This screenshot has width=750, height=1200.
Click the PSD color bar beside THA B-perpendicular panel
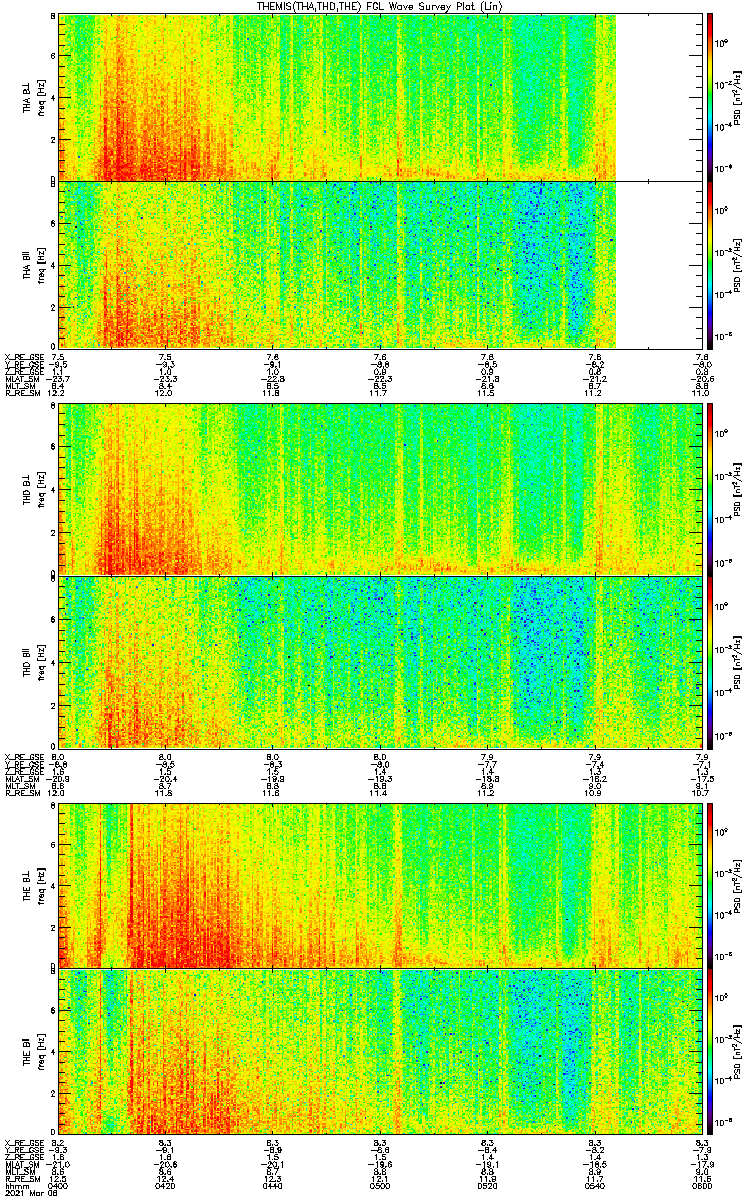(709, 97)
